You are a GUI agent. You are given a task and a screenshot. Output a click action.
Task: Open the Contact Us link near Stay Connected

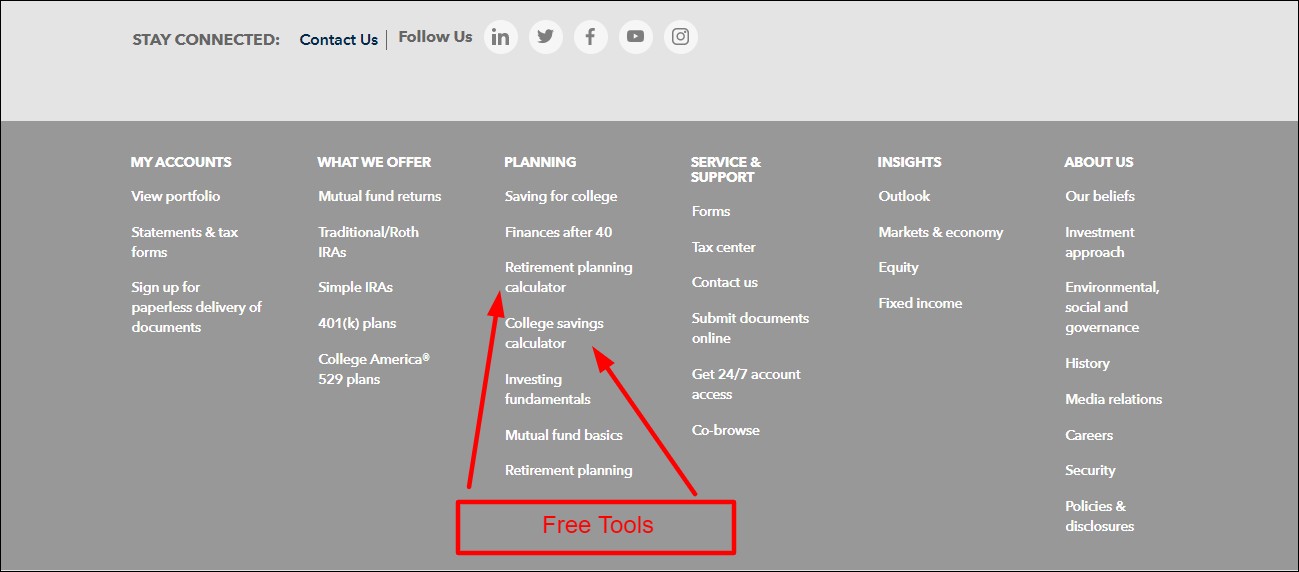pos(338,40)
